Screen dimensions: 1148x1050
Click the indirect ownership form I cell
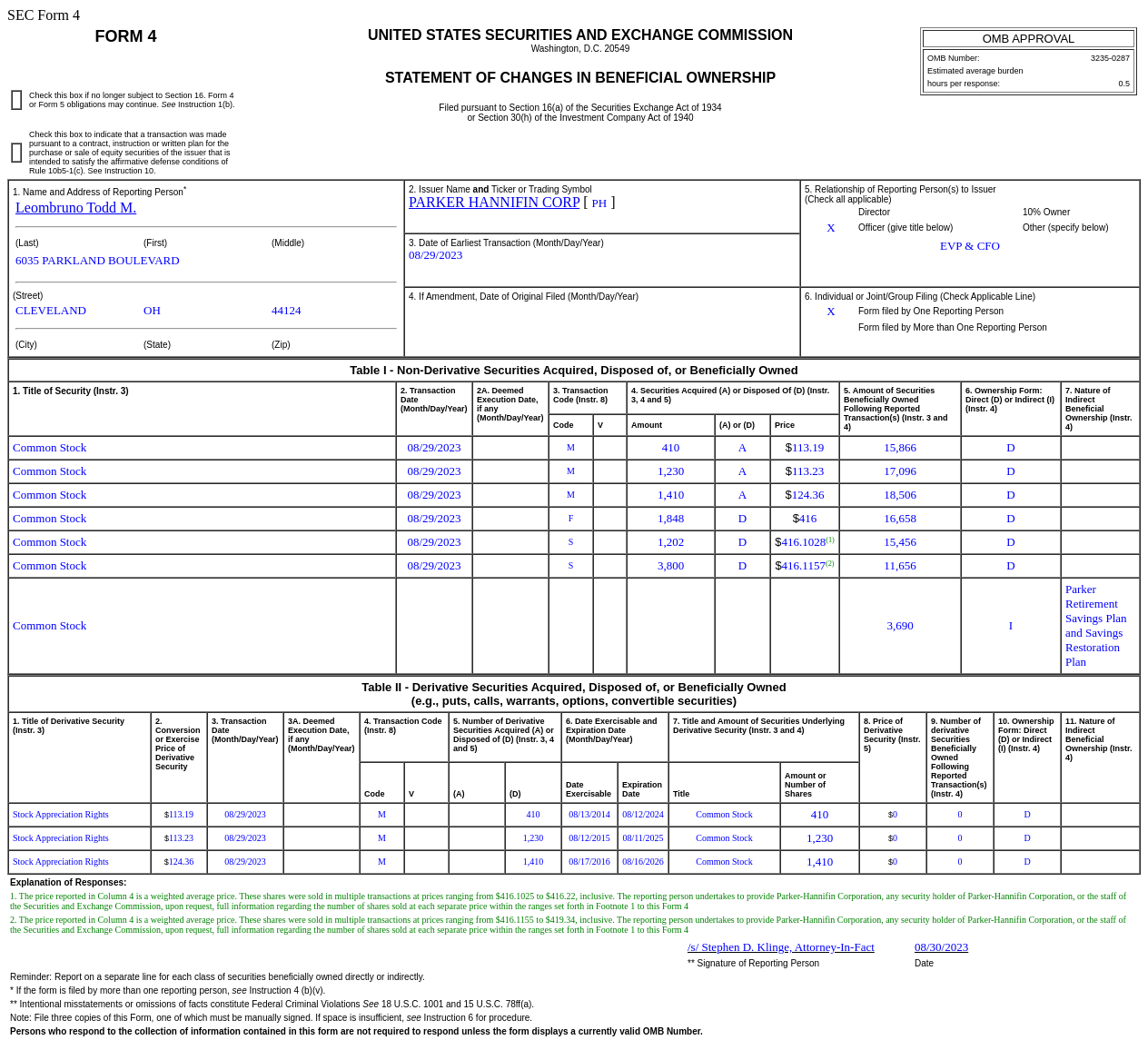point(1011,626)
